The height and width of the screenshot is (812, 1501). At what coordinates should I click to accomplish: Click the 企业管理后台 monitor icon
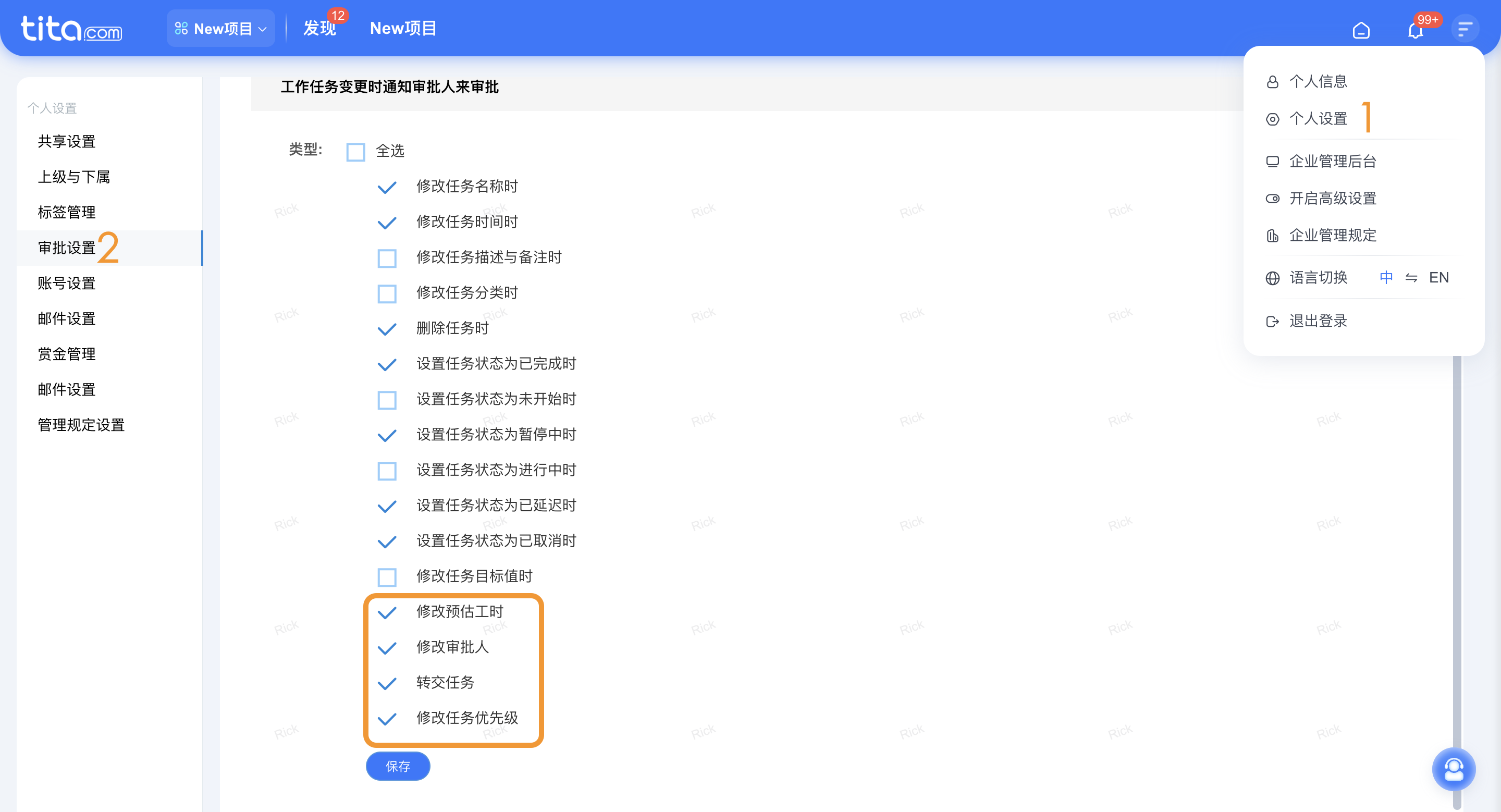tap(1272, 162)
